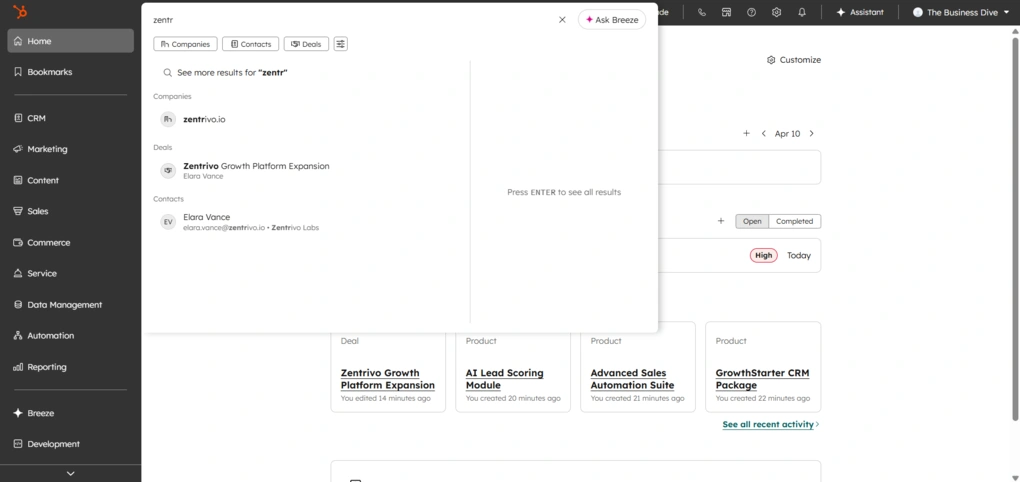
Task: Click the EV contact avatar
Action: coord(168,222)
